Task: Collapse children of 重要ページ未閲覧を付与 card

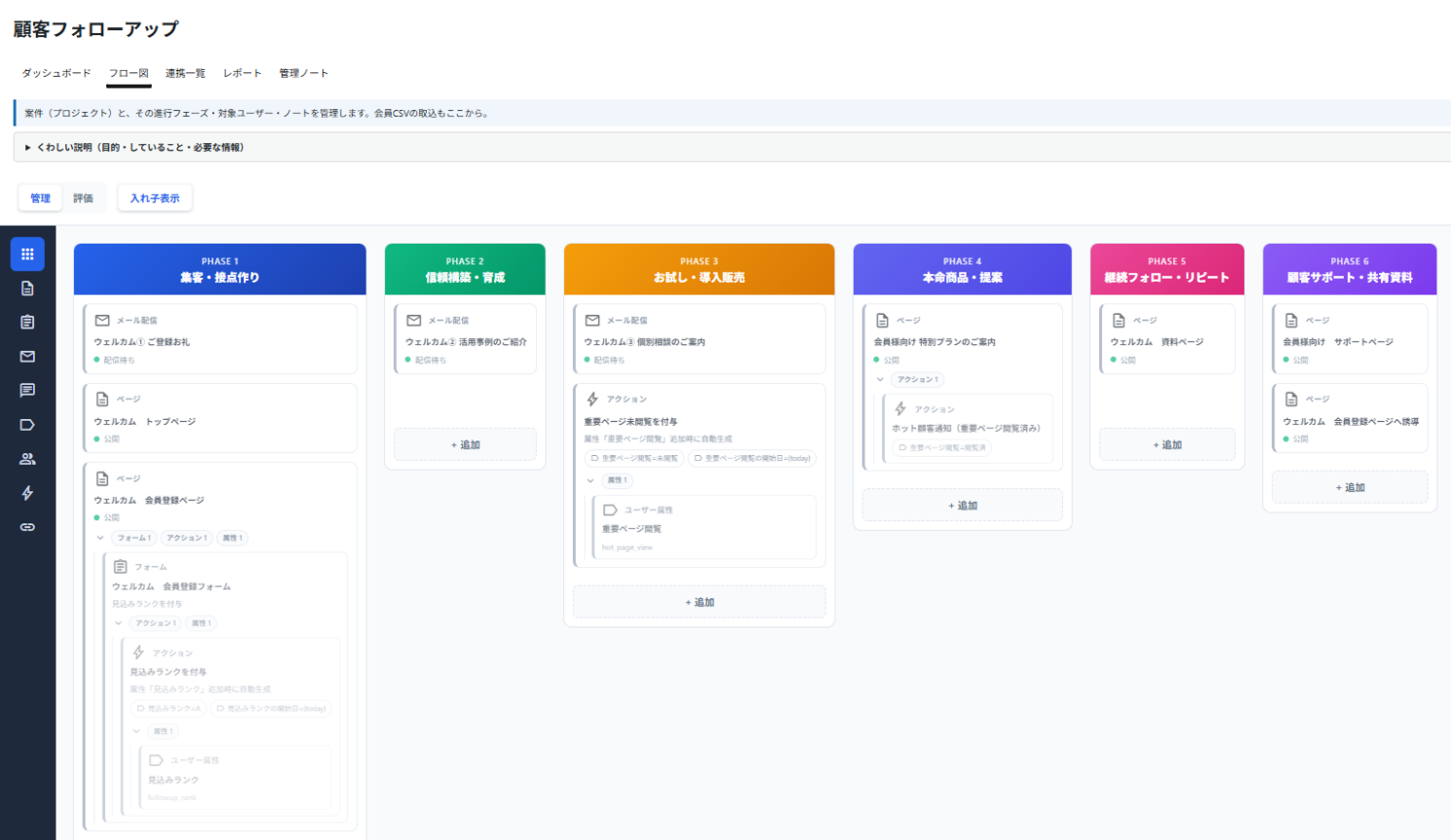Action: pos(591,480)
